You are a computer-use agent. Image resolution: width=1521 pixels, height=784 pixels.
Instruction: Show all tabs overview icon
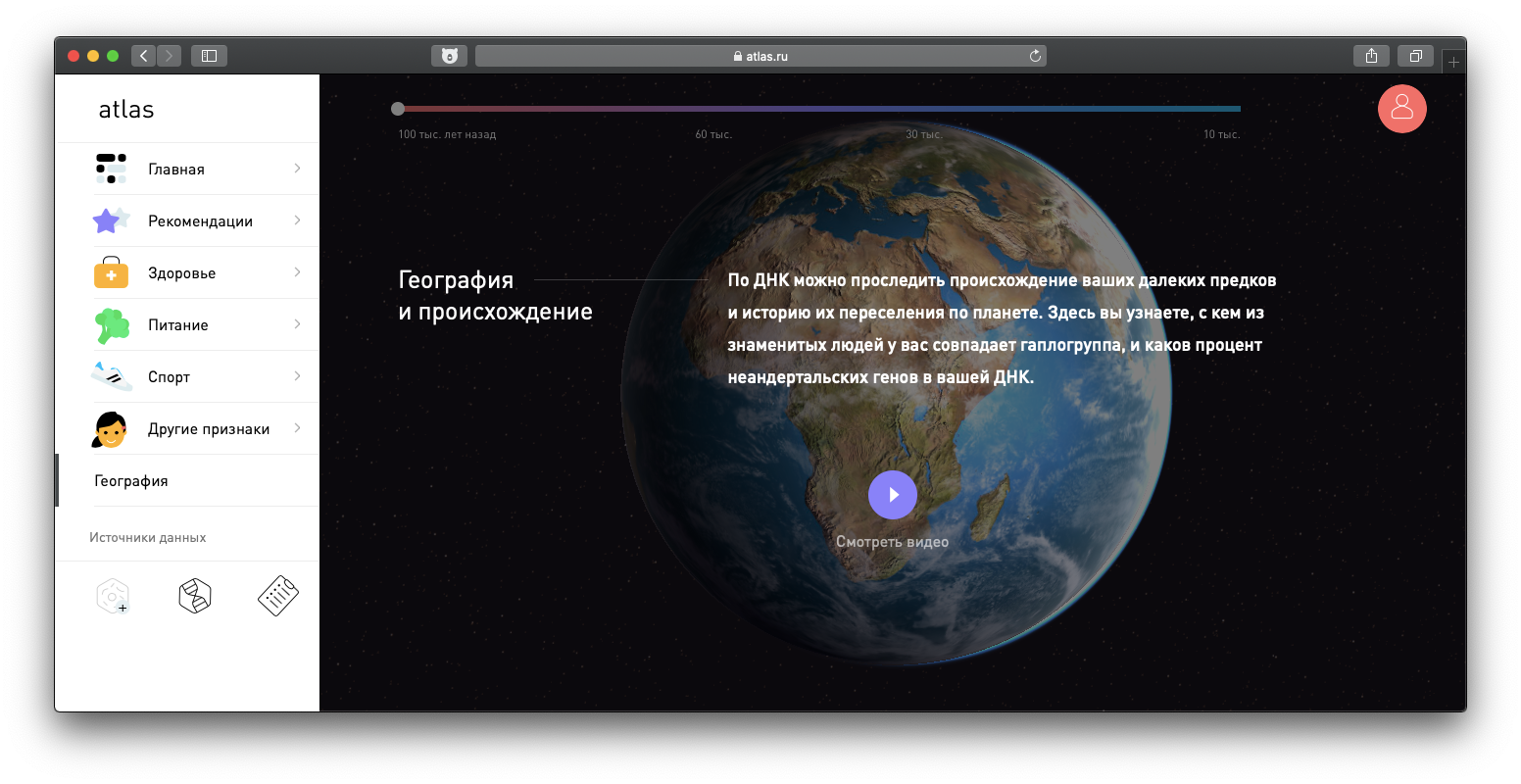tap(1415, 56)
